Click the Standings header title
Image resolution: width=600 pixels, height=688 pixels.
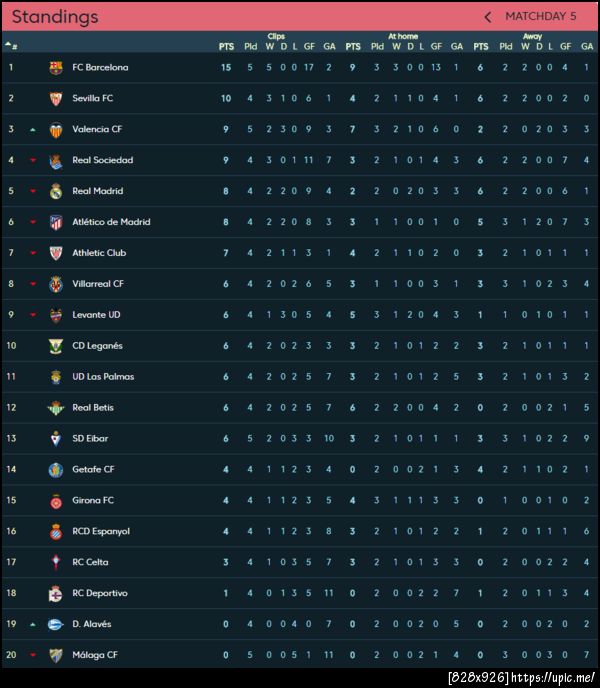coord(55,17)
